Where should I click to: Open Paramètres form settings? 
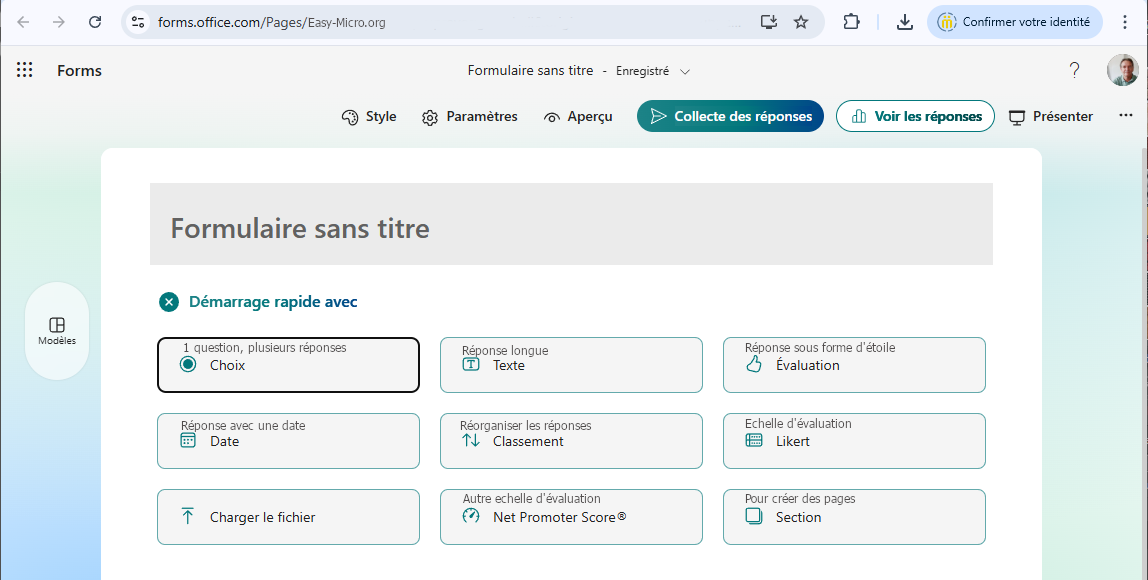[x=470, y=117]
